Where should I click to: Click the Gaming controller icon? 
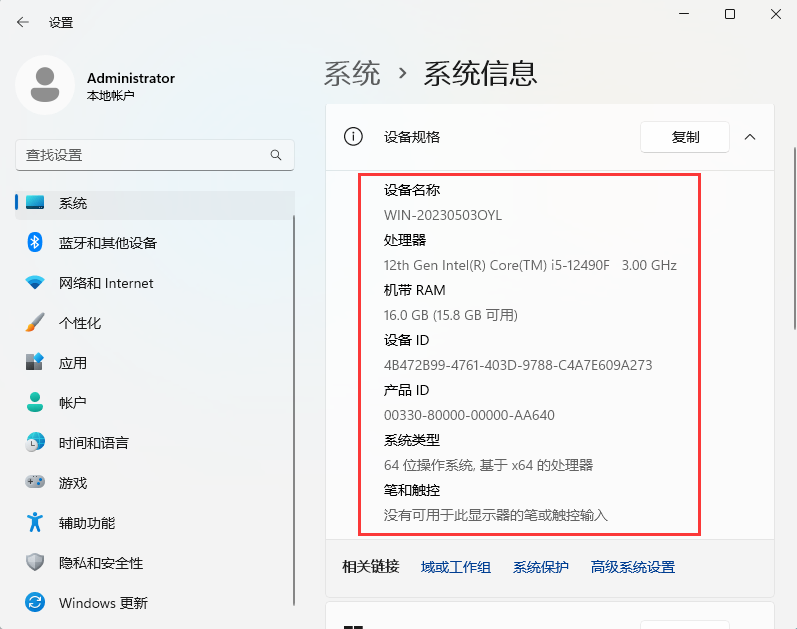[35, 482]
